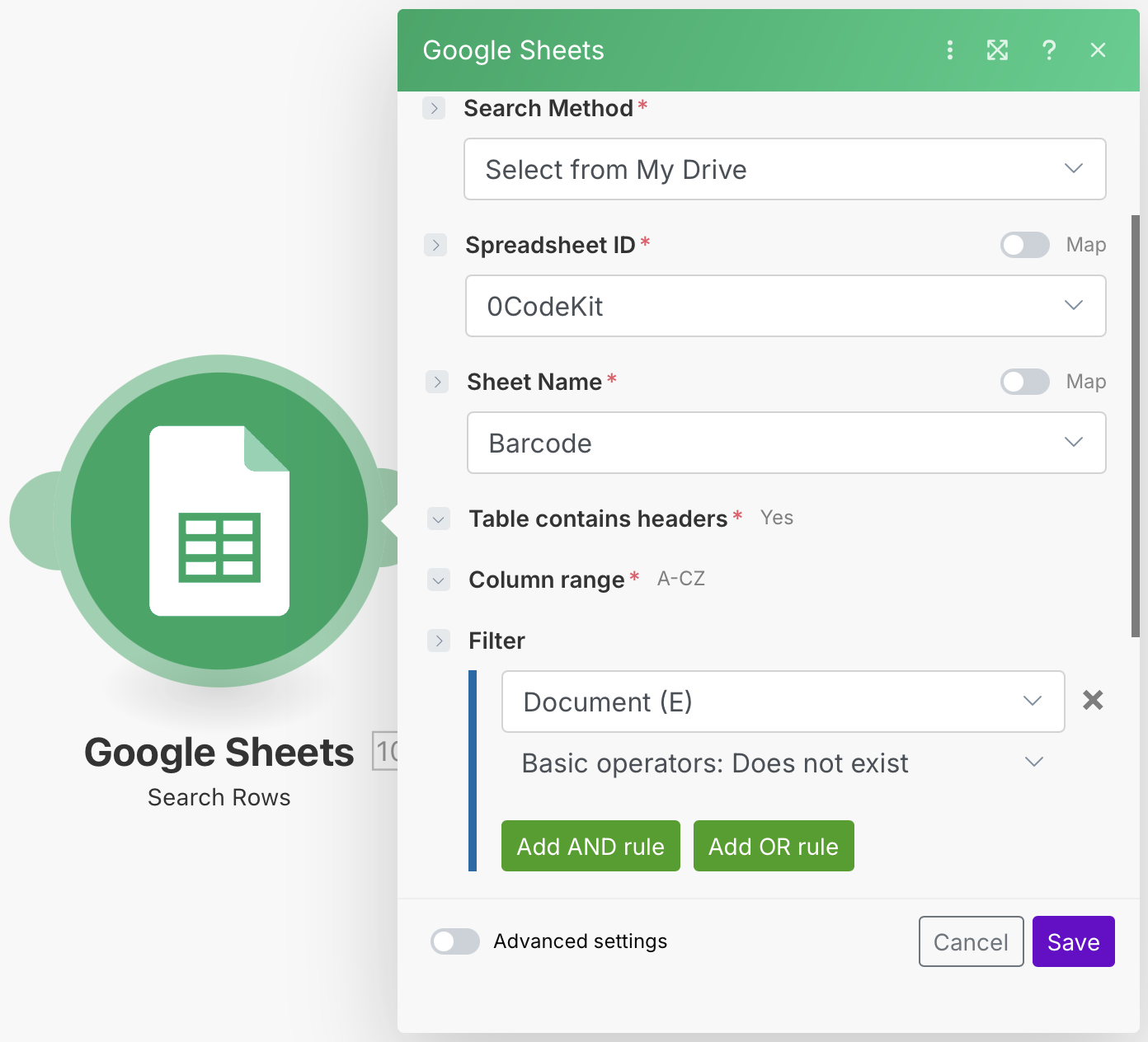Save the Google Sheets module settings

click(1074, 941)
